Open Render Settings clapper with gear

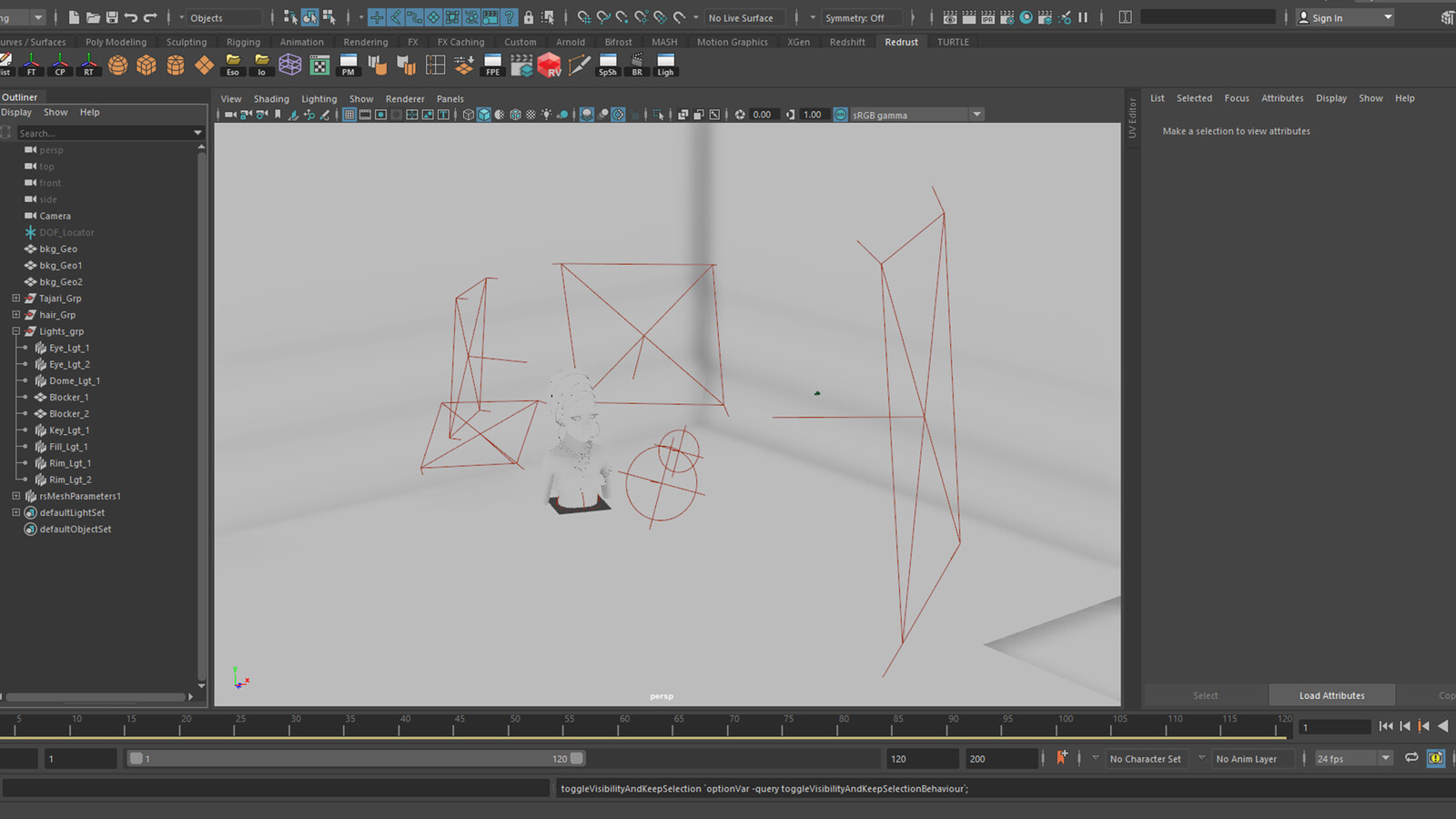pos(1007,17)
